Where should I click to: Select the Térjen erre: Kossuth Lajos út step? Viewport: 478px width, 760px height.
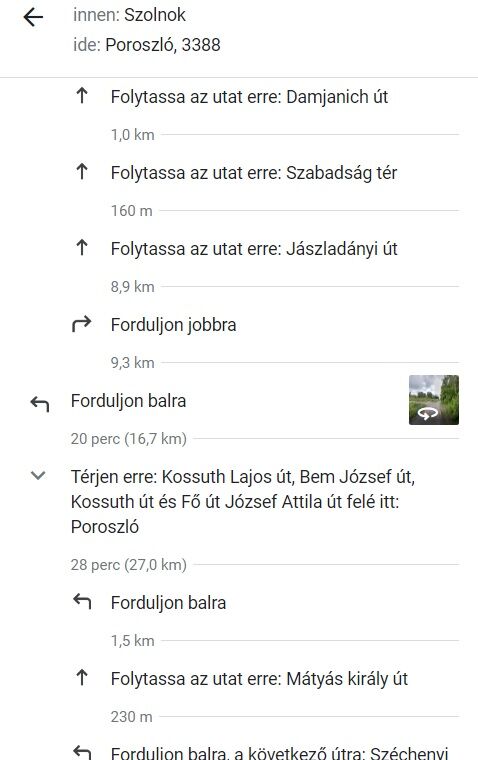243,501
